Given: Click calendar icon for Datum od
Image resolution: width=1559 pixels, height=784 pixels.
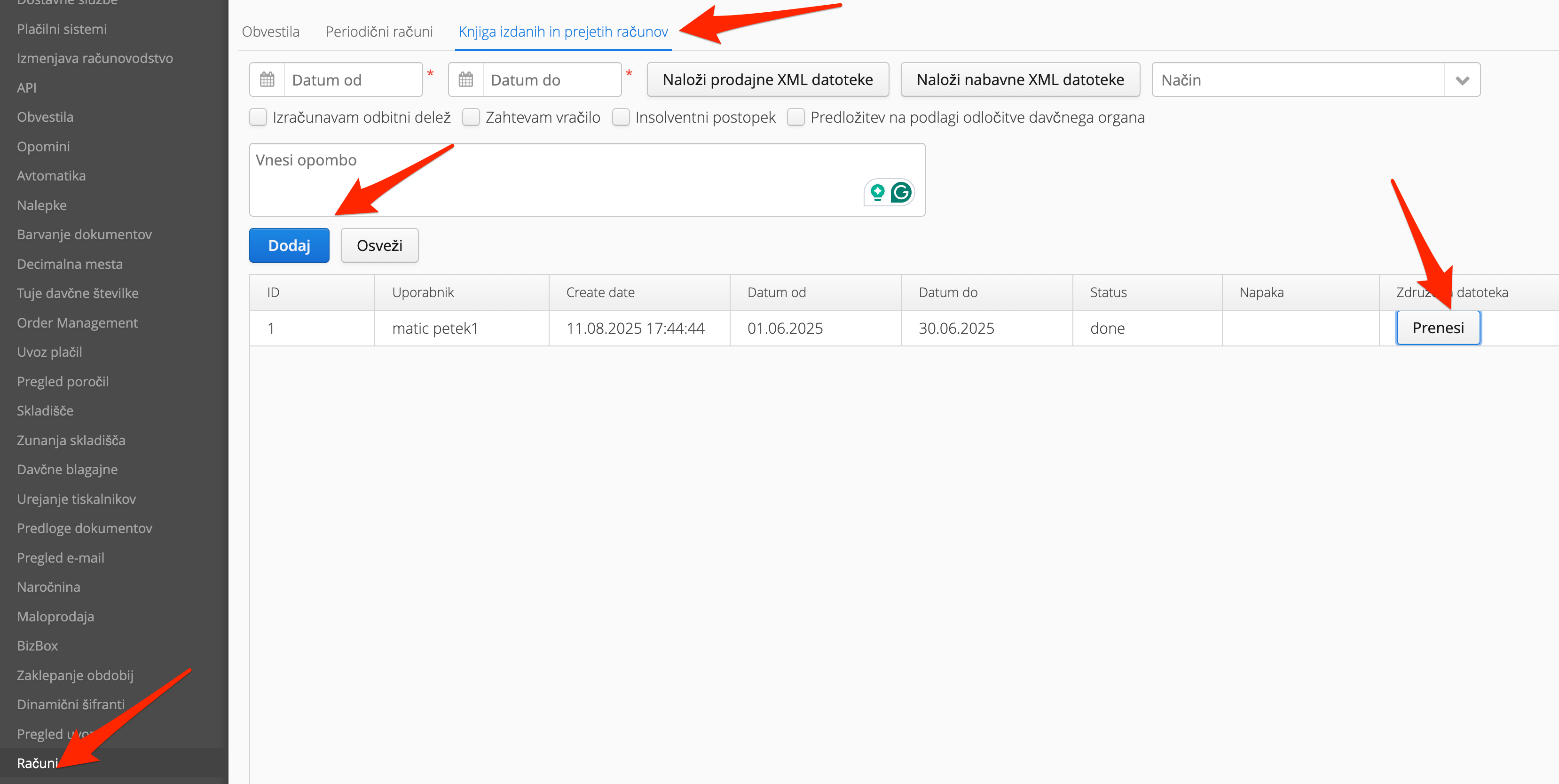Looking at the screenshot, I should (267, 79).
